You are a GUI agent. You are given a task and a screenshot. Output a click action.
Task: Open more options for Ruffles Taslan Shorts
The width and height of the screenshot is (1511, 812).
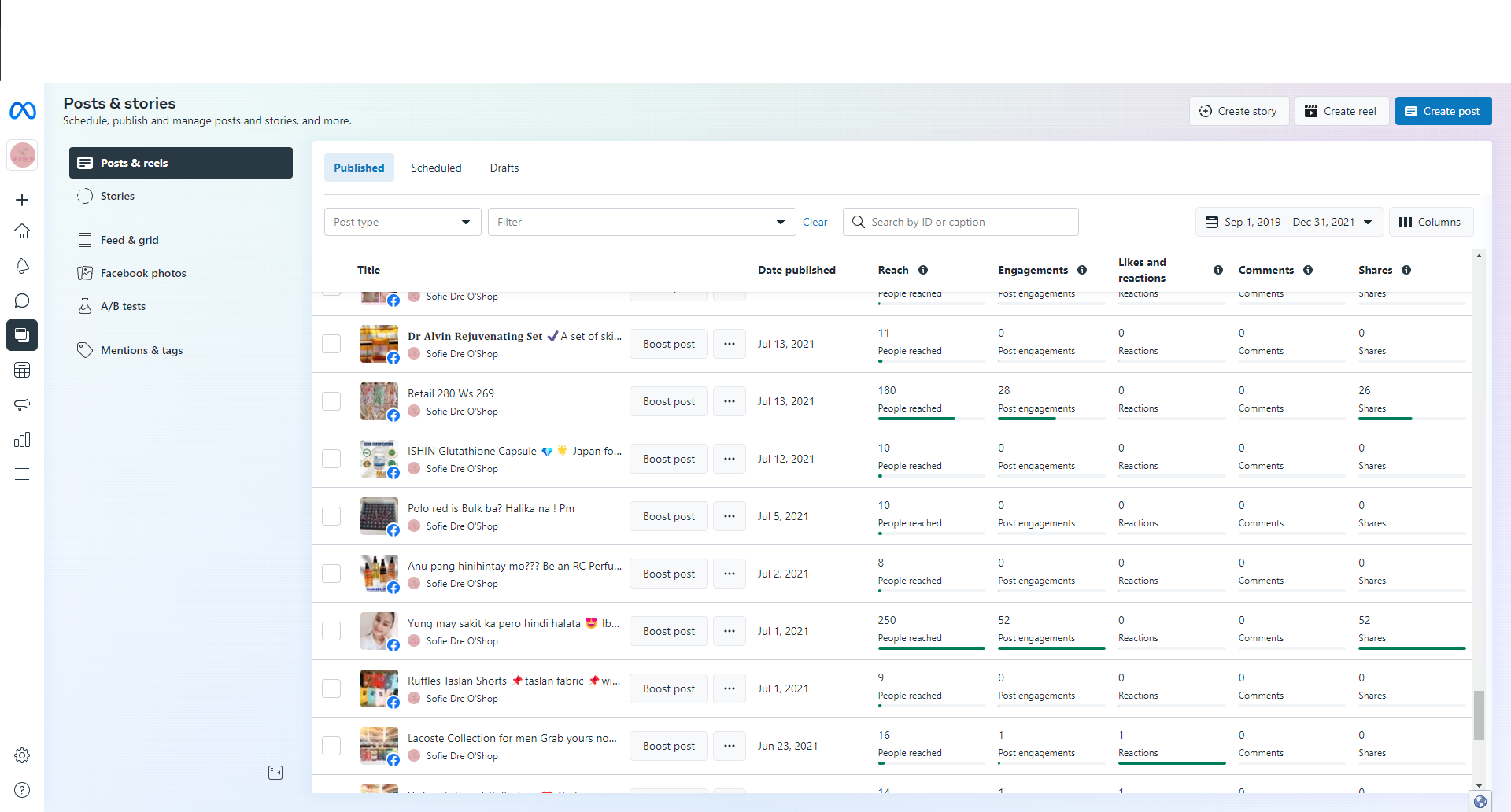[730, 688]
